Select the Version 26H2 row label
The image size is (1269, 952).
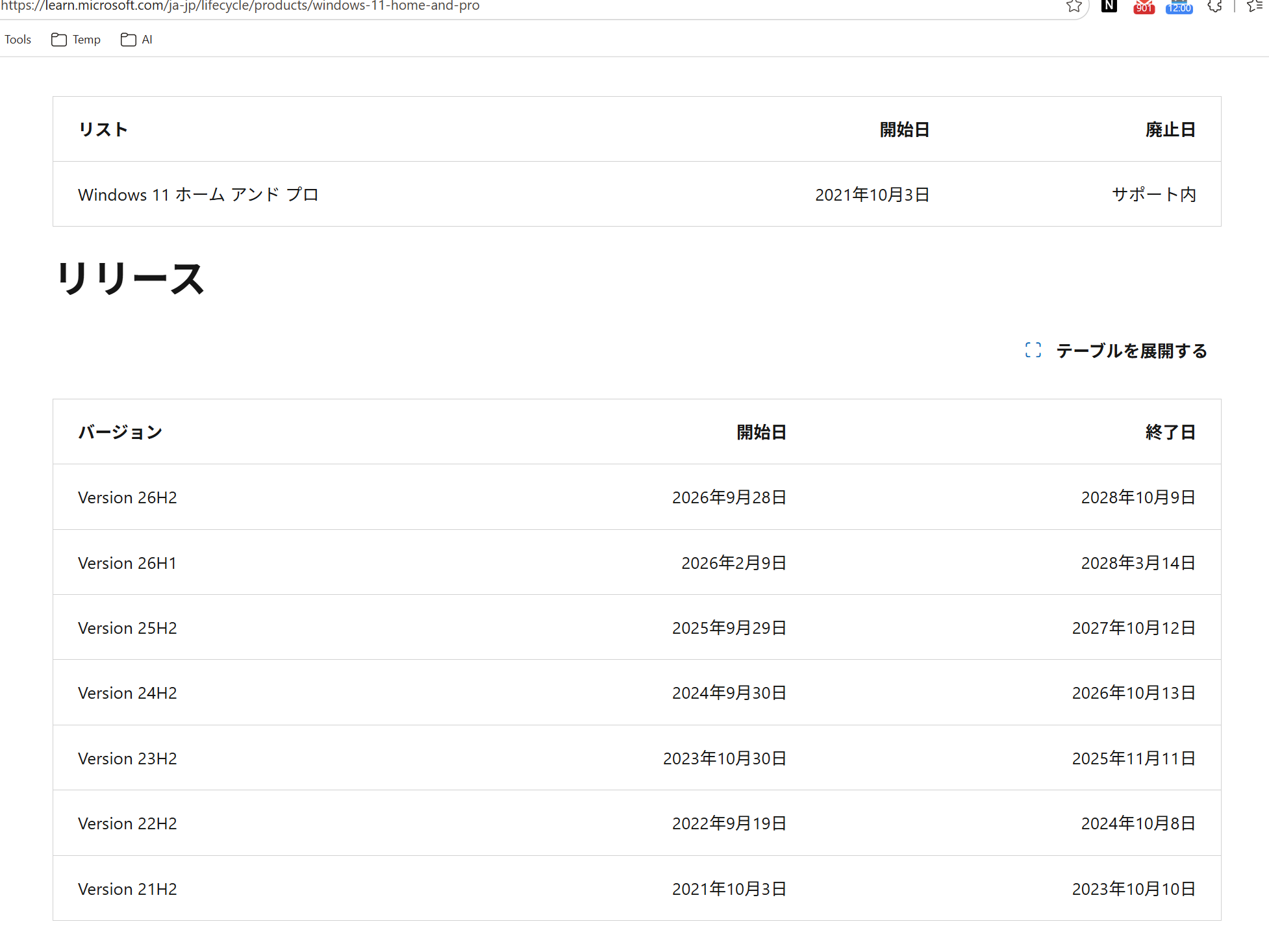tap(127, 497)
